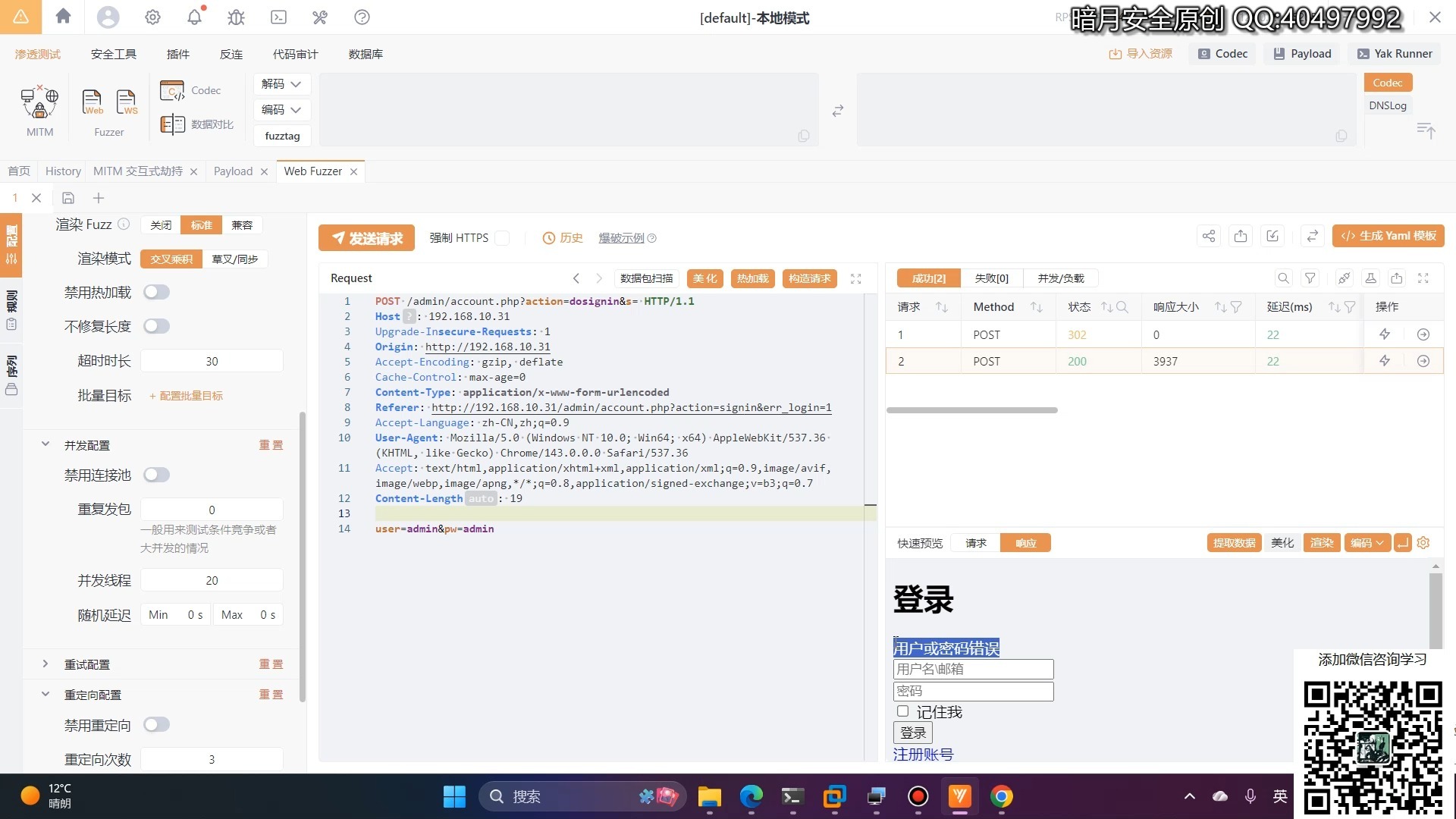1456x819 pixels.
Task: Click the horizontal scrollbar under results table
Action: (x=971, y=410)
